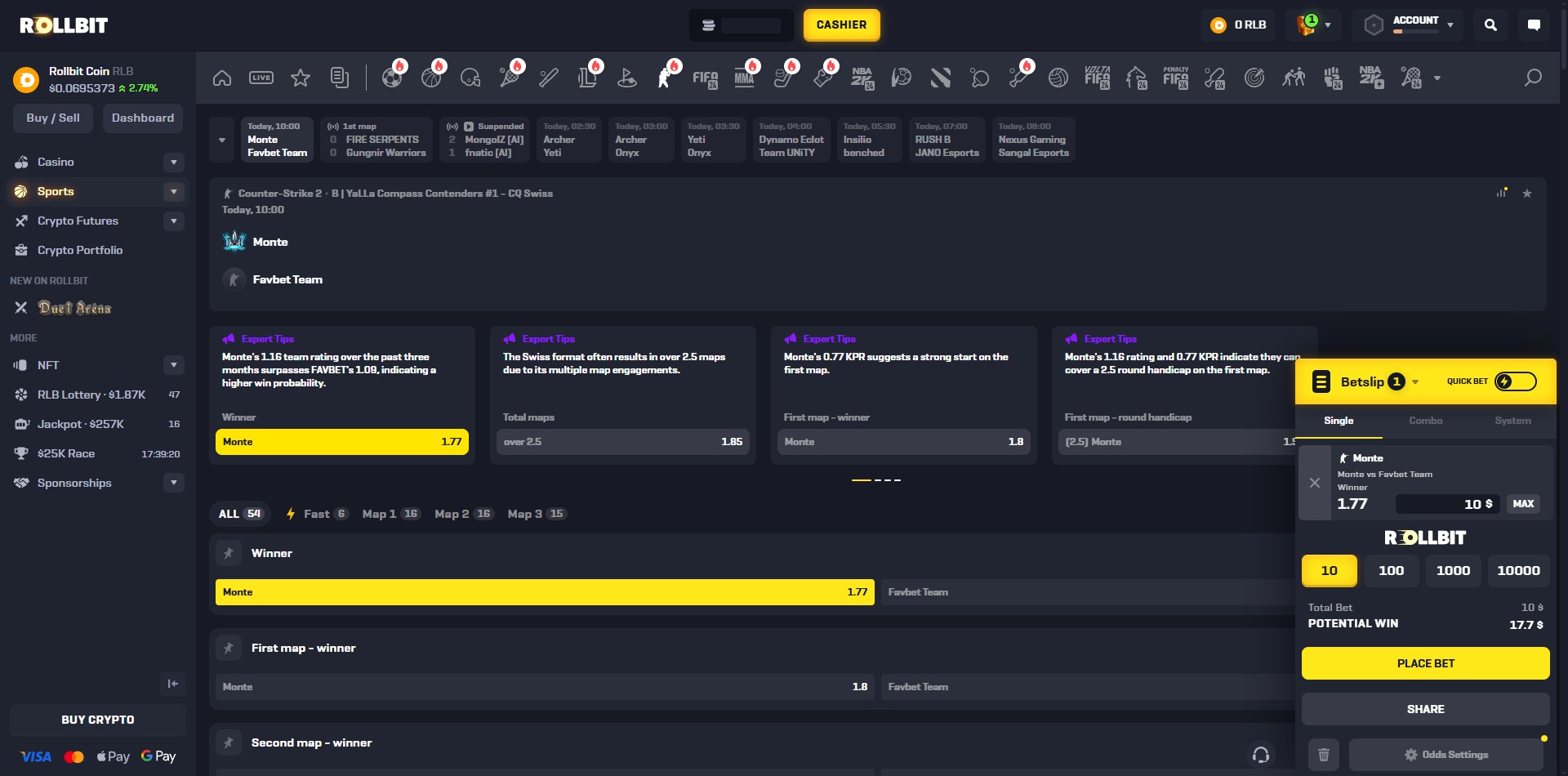
Task: Select the volleyball sport icon
Action: pos(1058,78)
